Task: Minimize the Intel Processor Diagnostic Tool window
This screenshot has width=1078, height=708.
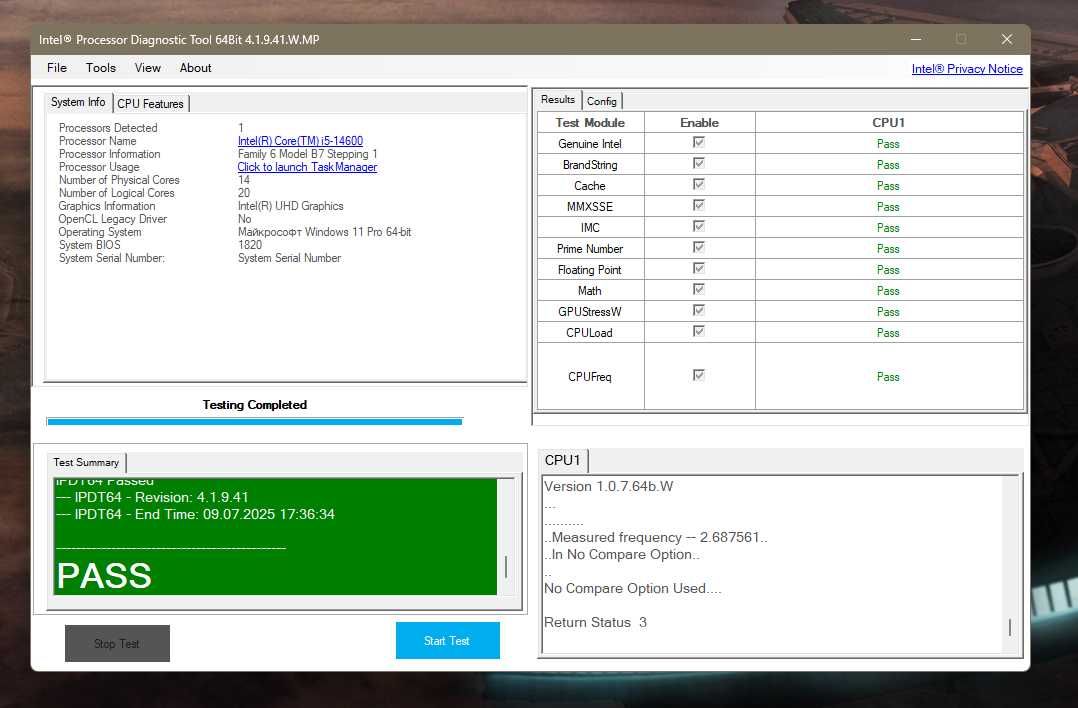Action: click(916, 39)
